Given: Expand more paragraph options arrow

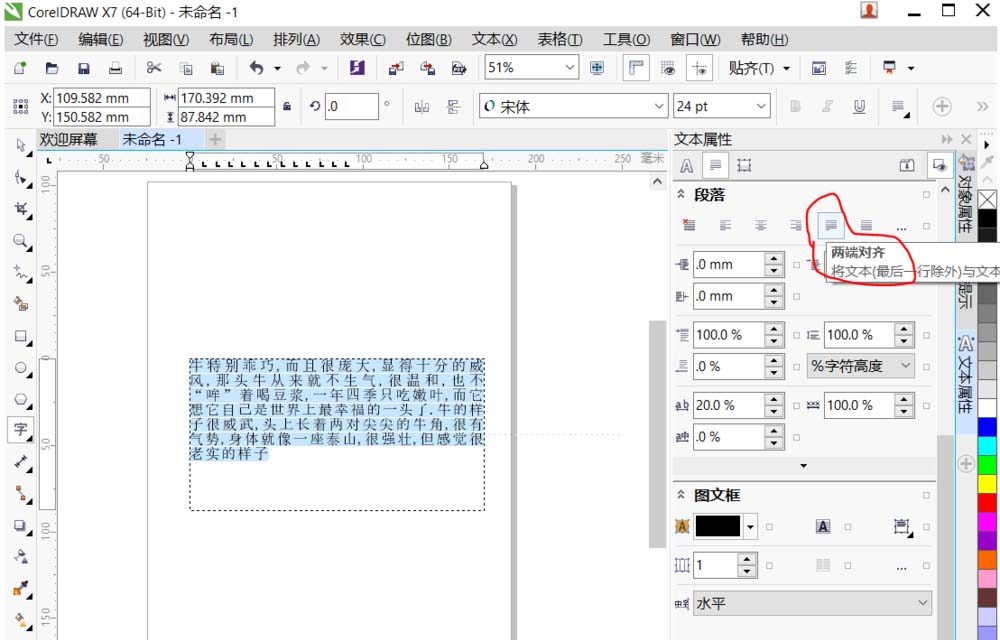Looking at the screenshot, I should 804,466.
